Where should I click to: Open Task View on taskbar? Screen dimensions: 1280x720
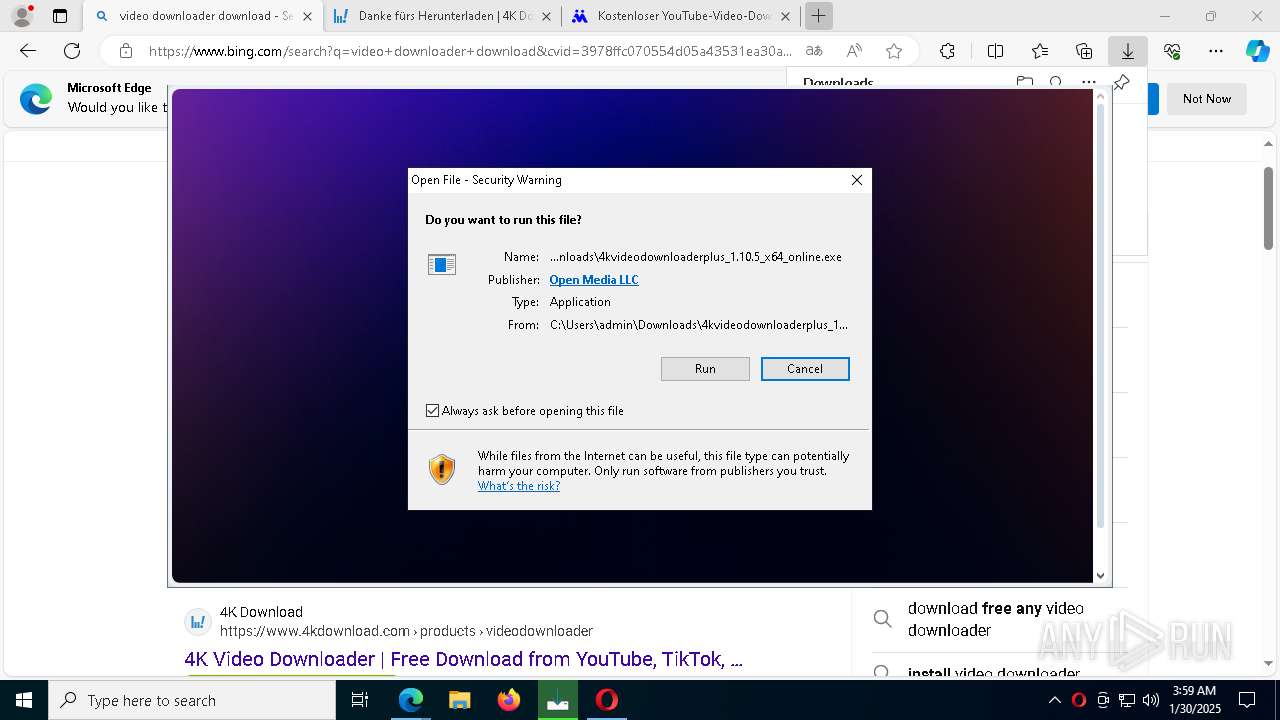361,700
